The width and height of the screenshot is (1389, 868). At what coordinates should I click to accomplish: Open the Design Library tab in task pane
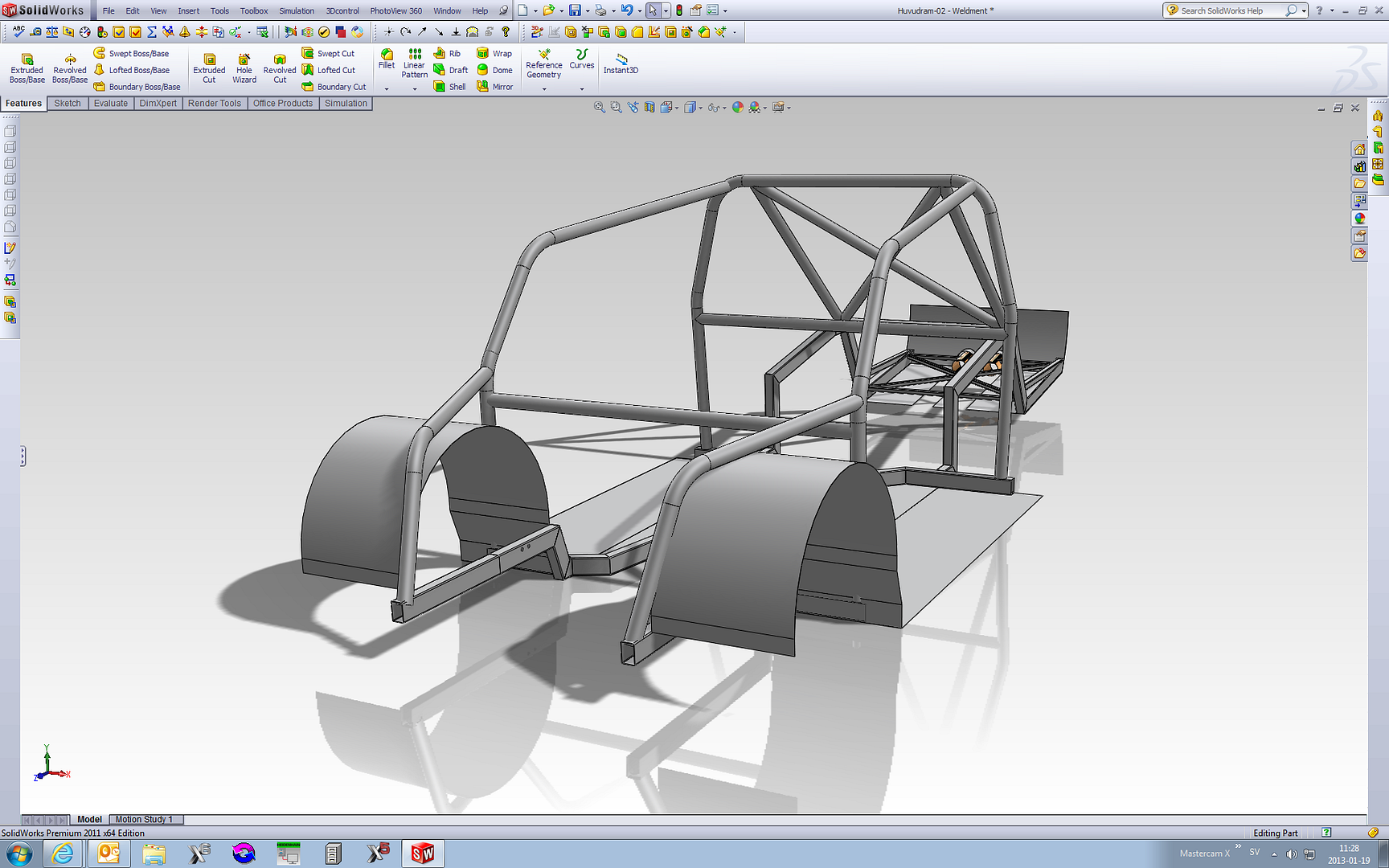pos(1359,166)
